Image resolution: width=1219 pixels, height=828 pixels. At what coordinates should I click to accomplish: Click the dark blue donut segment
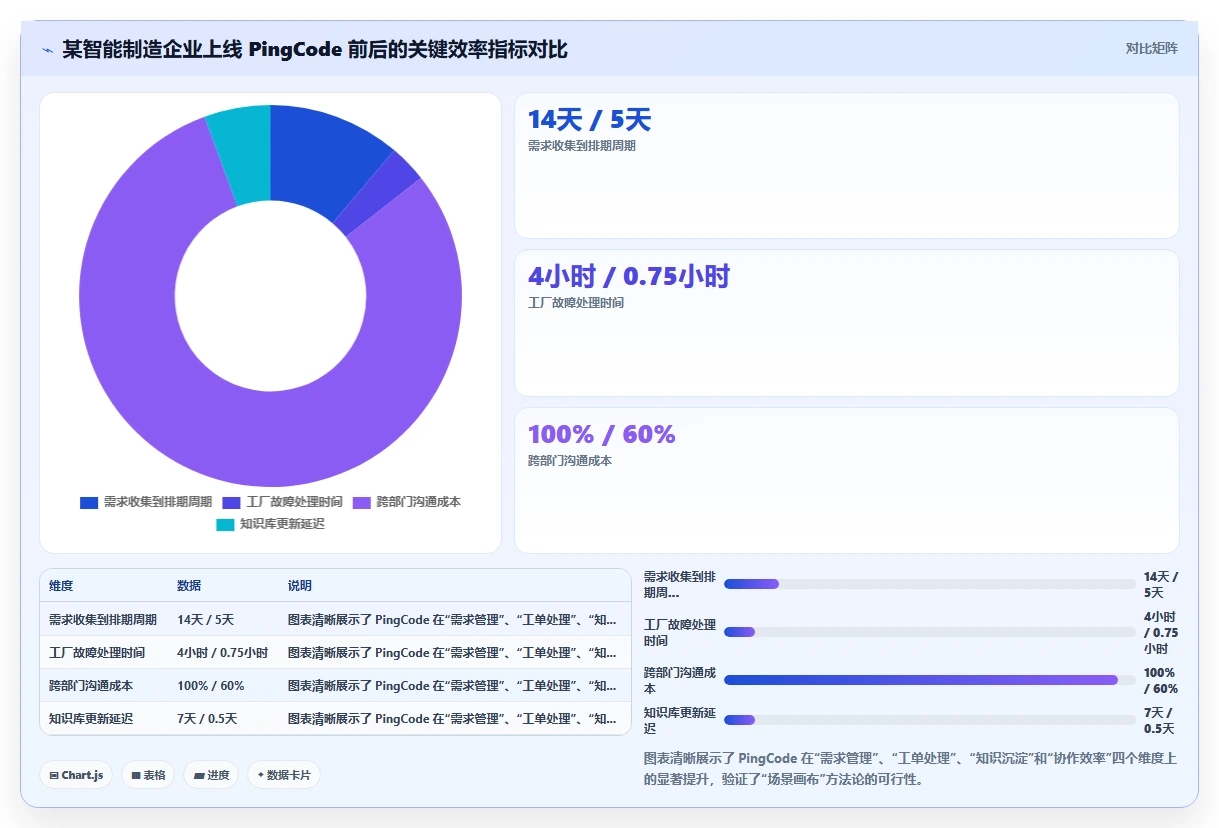[320, 156]
